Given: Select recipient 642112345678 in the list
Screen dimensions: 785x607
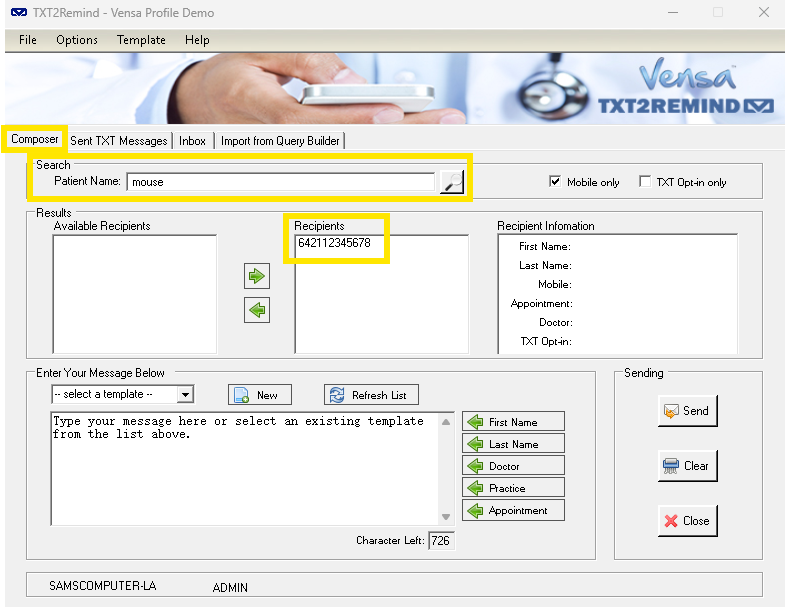Looking at the screenshot, I should [334, 243].
